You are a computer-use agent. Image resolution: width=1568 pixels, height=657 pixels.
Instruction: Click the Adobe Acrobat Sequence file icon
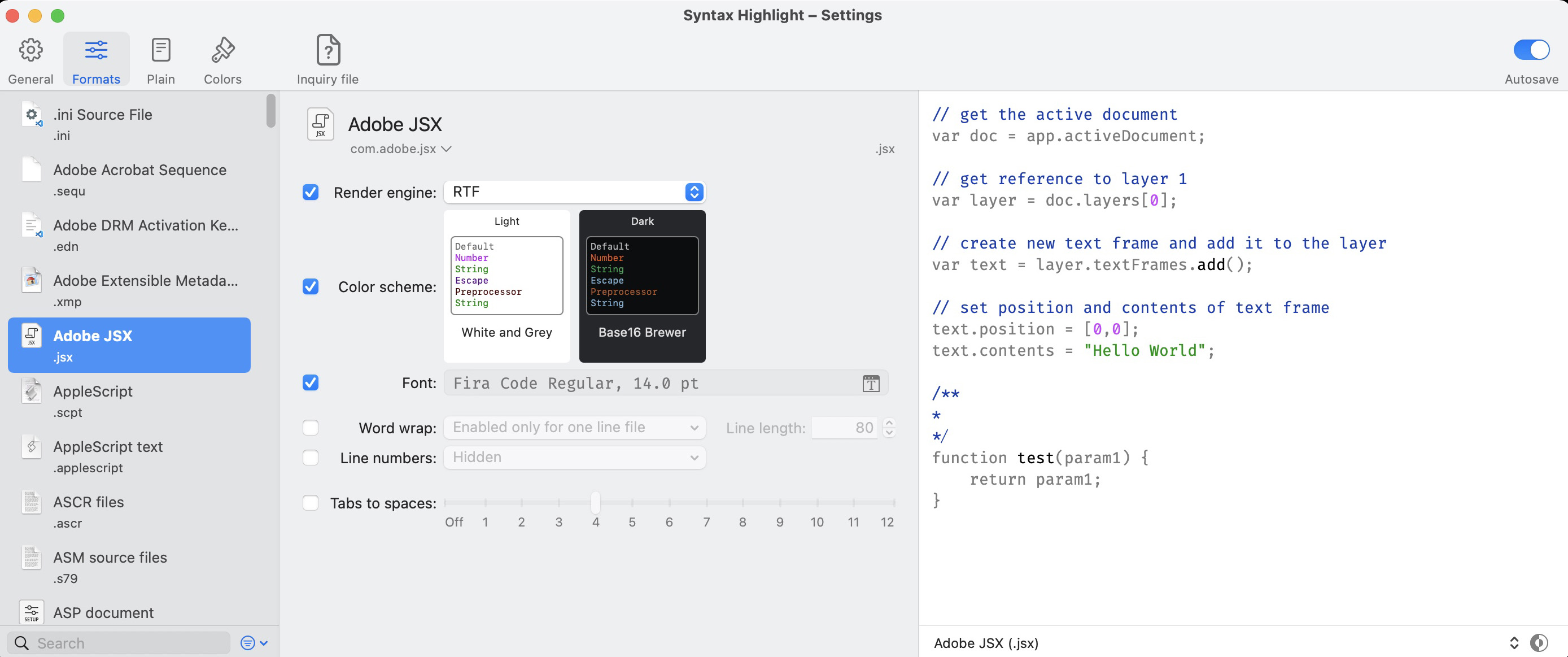pyautogui.click(x=32, y=170)
